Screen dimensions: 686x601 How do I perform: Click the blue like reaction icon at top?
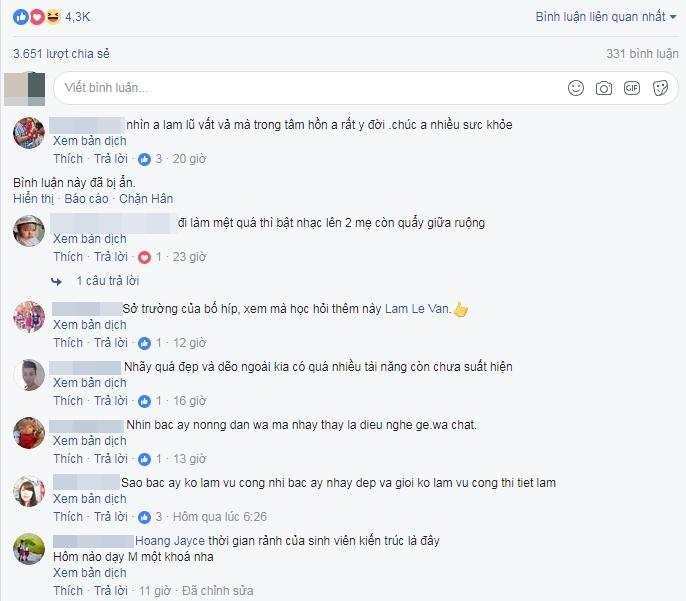tap(21, 17)
